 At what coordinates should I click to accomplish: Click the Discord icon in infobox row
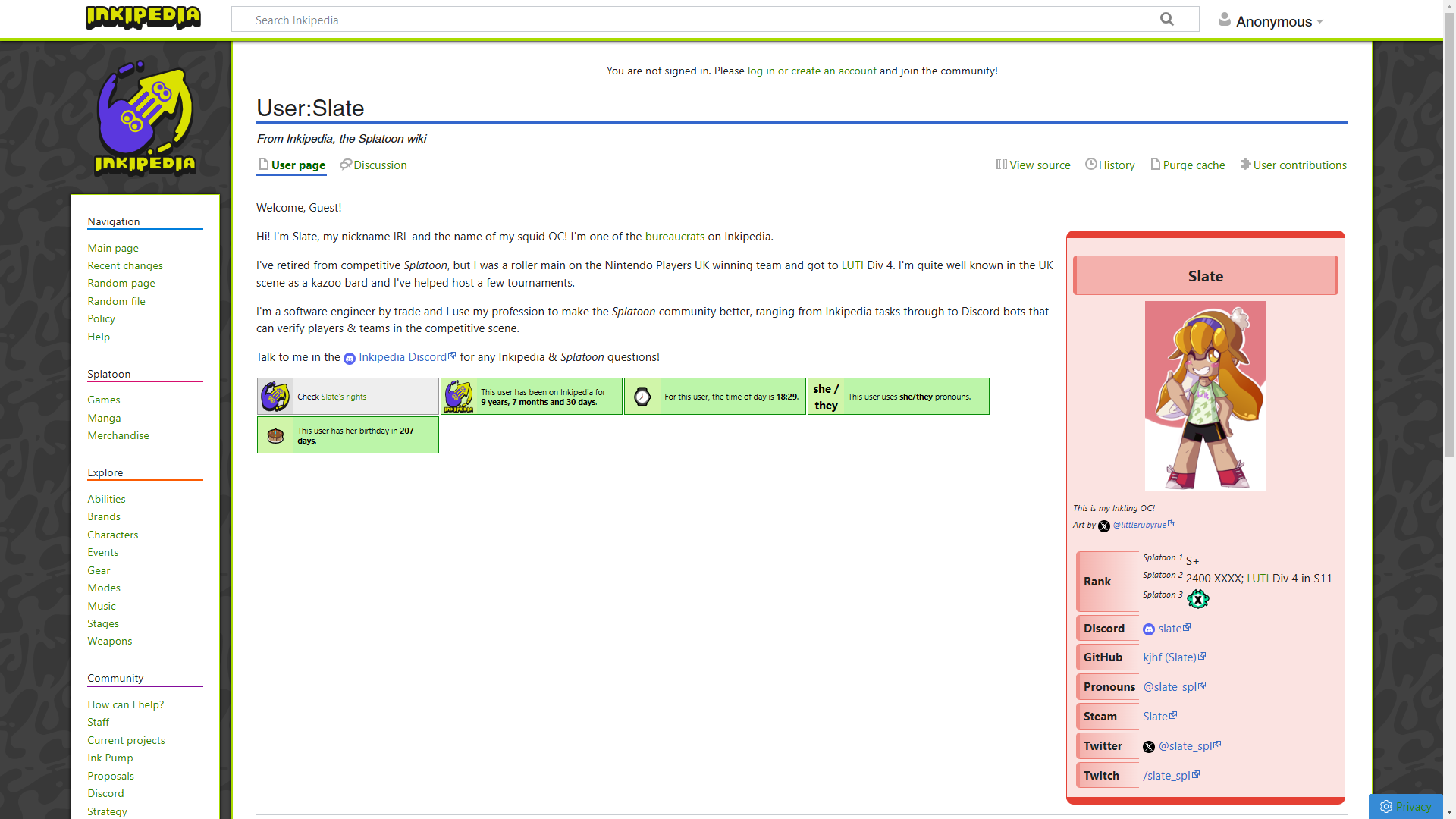pyautogui.click(x=1149, y=629)
